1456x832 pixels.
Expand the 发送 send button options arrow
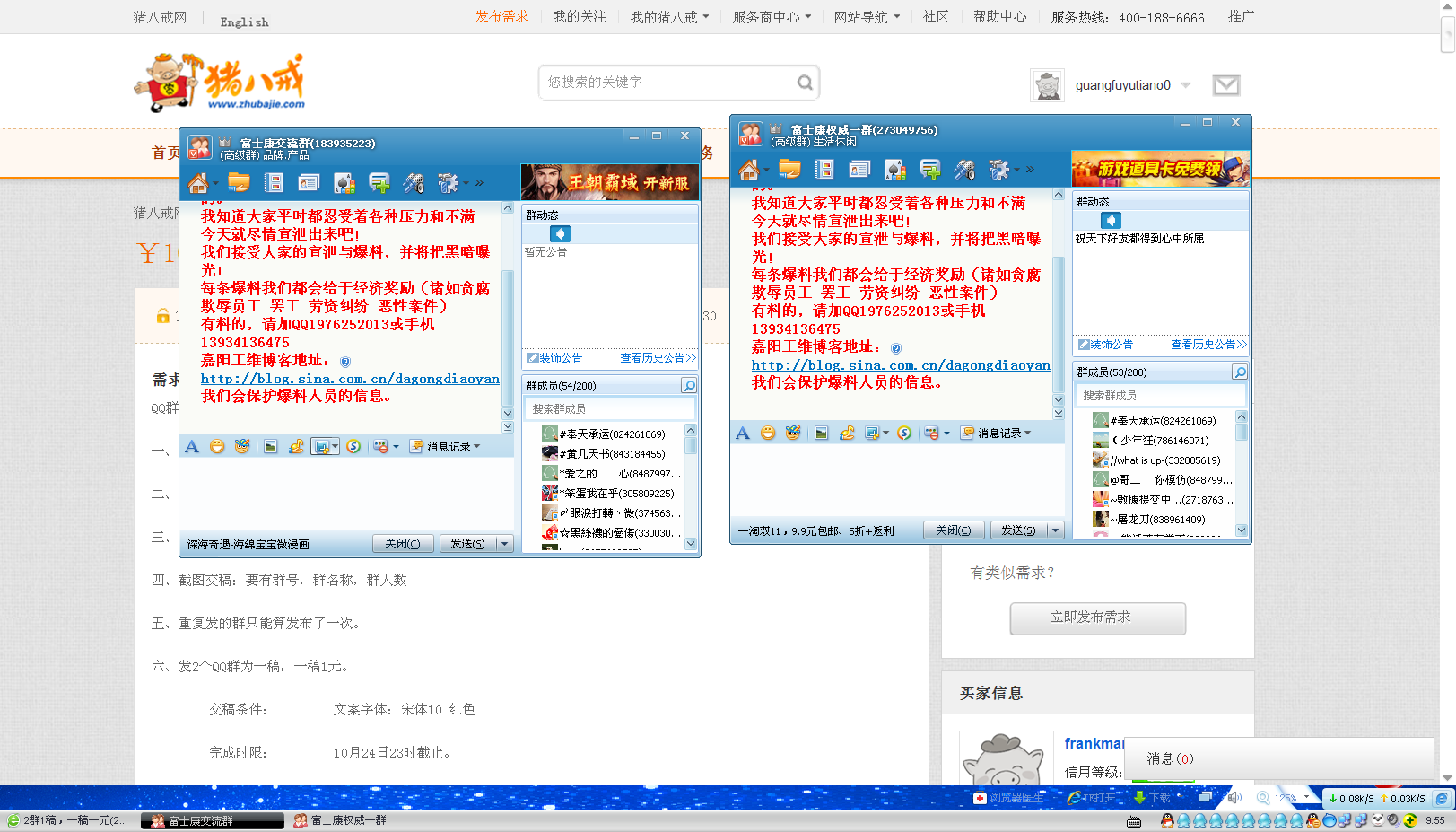click(x=504, y=543)
